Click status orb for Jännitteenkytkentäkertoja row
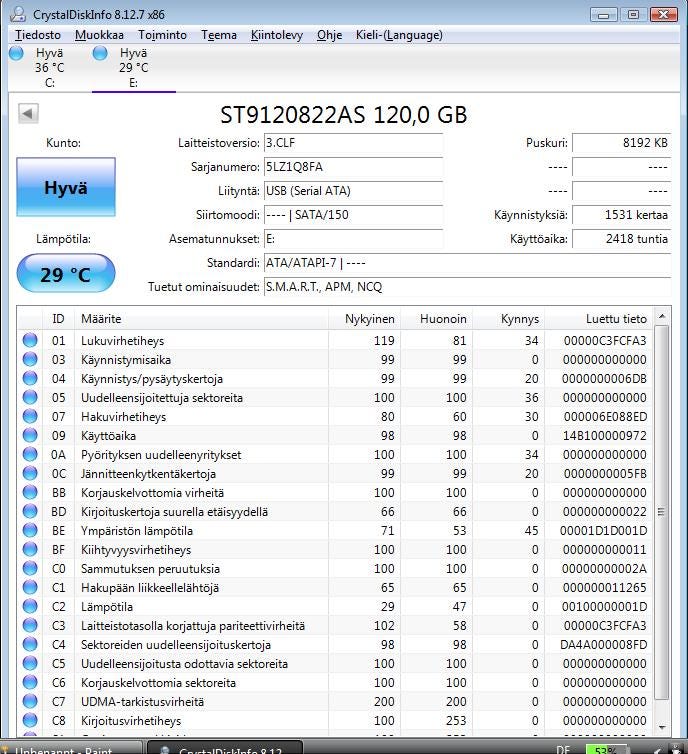The height and width of the screenshot is (754, 688). (x=30, y=473)
